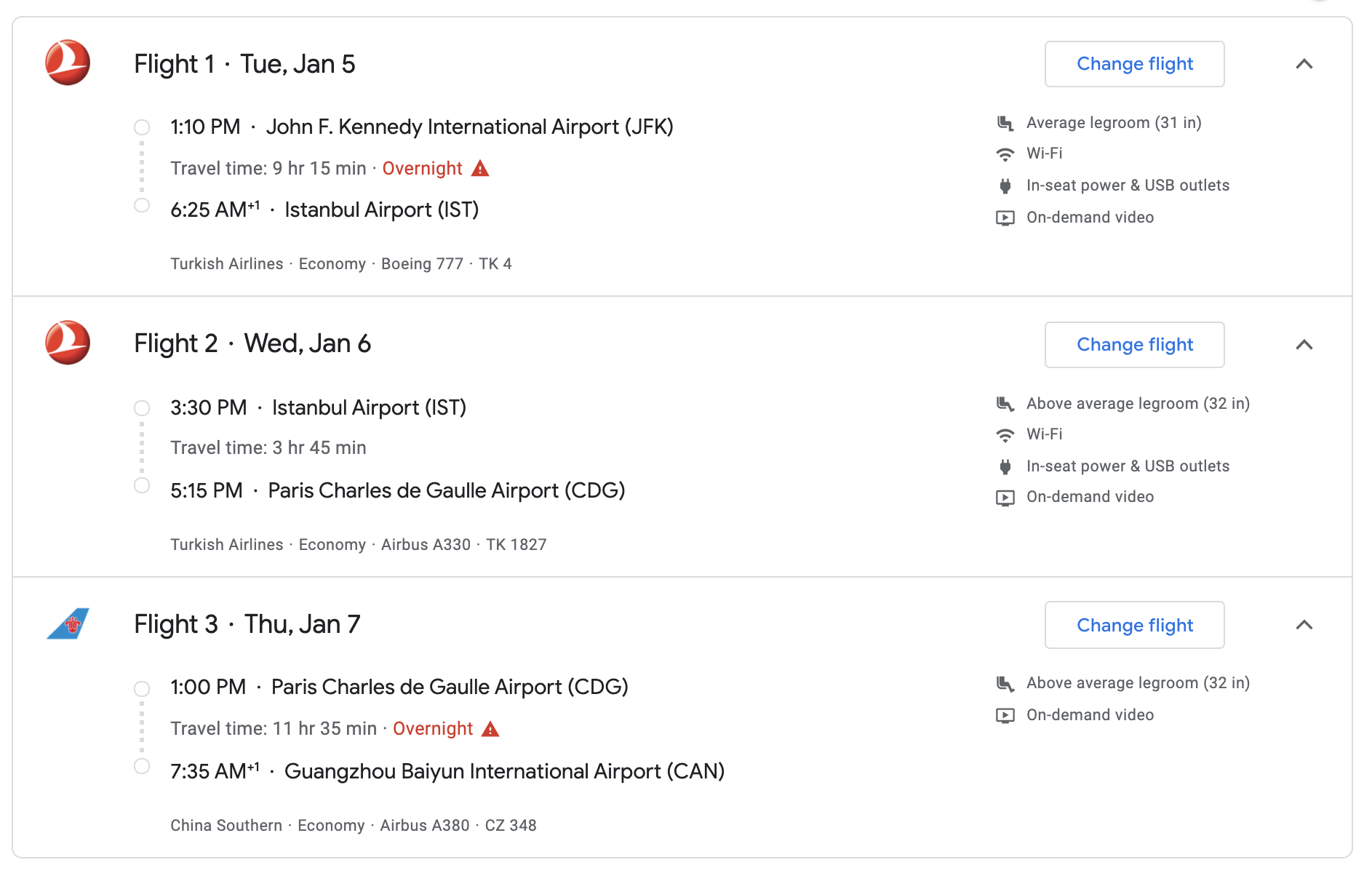
Task: Click the legroom seat icon for Flight 2
Action: coord(1005,404)
